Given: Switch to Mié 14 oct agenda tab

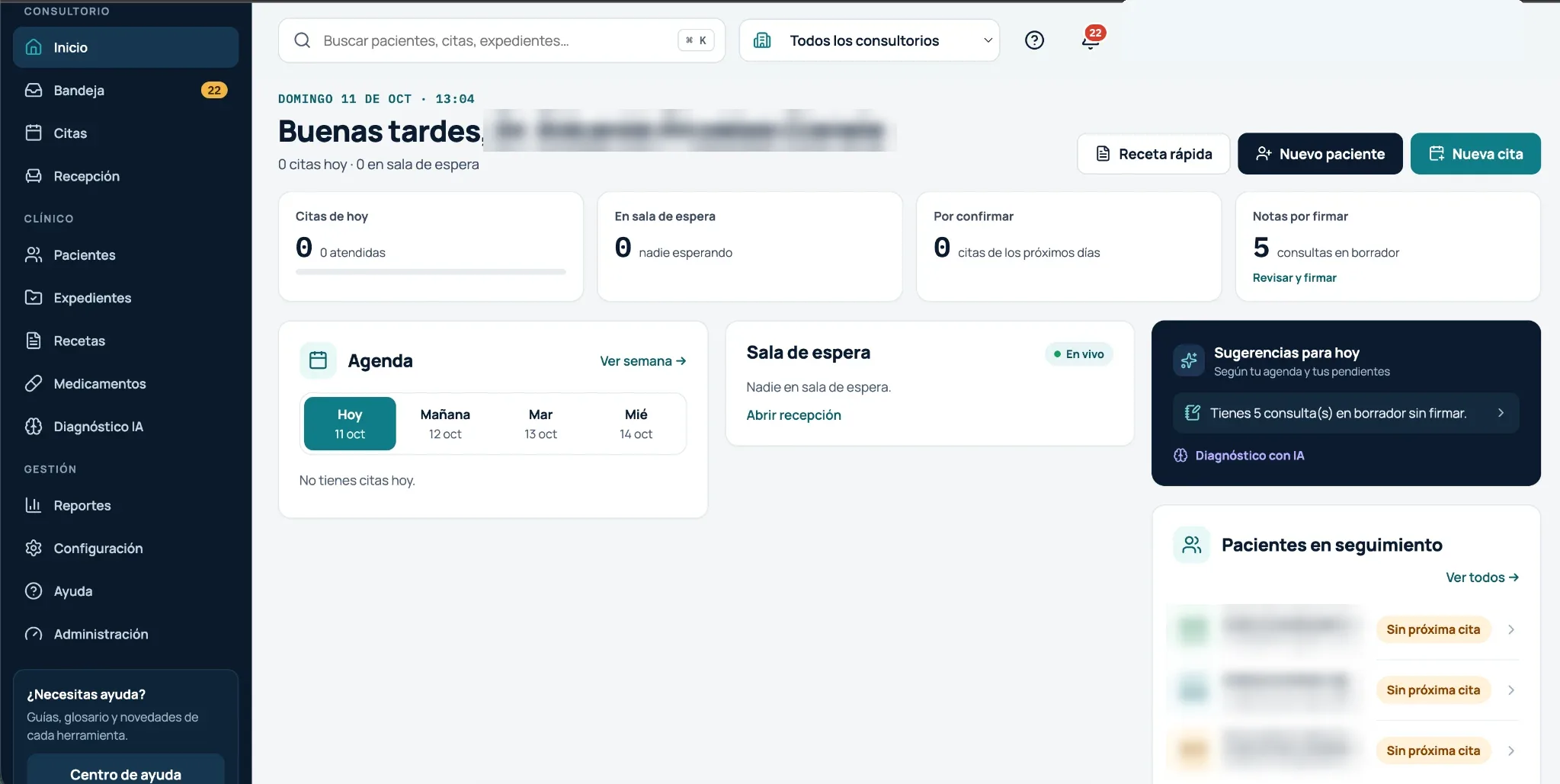Looking at the screenshot, I should [x=636, y=424].
